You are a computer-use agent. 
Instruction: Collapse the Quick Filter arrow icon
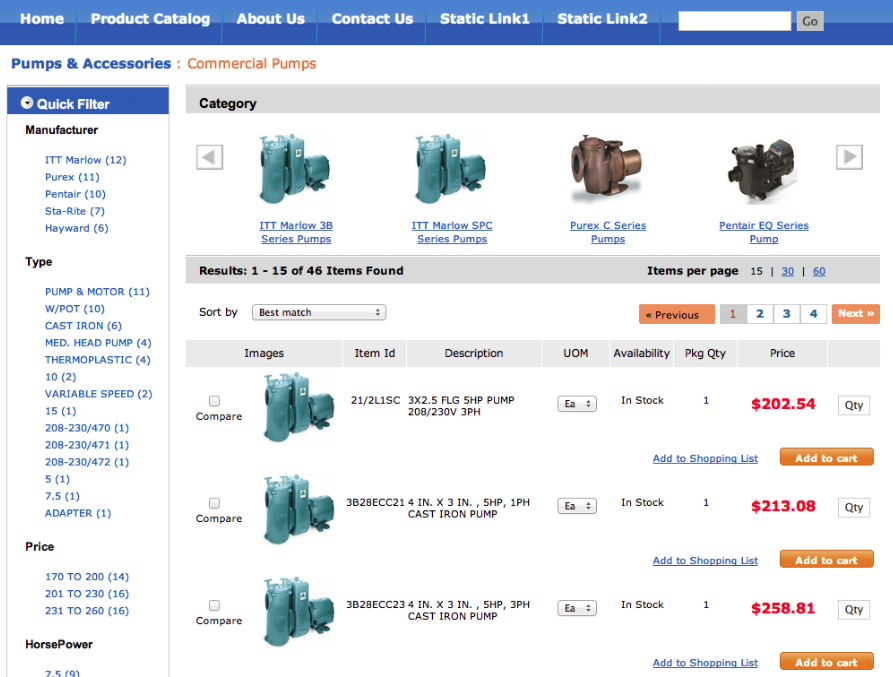27,103
